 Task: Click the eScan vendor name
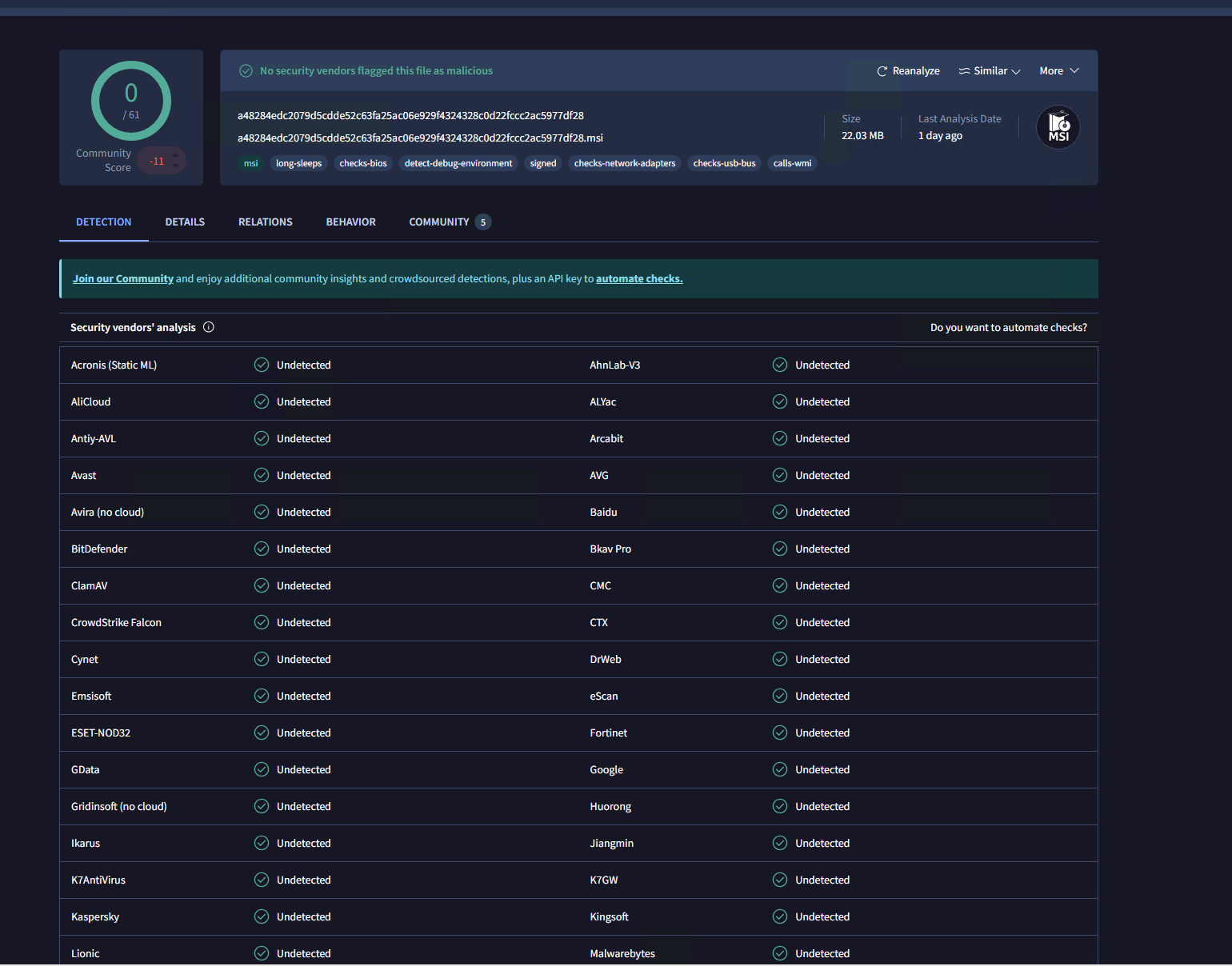click(604, 696)
